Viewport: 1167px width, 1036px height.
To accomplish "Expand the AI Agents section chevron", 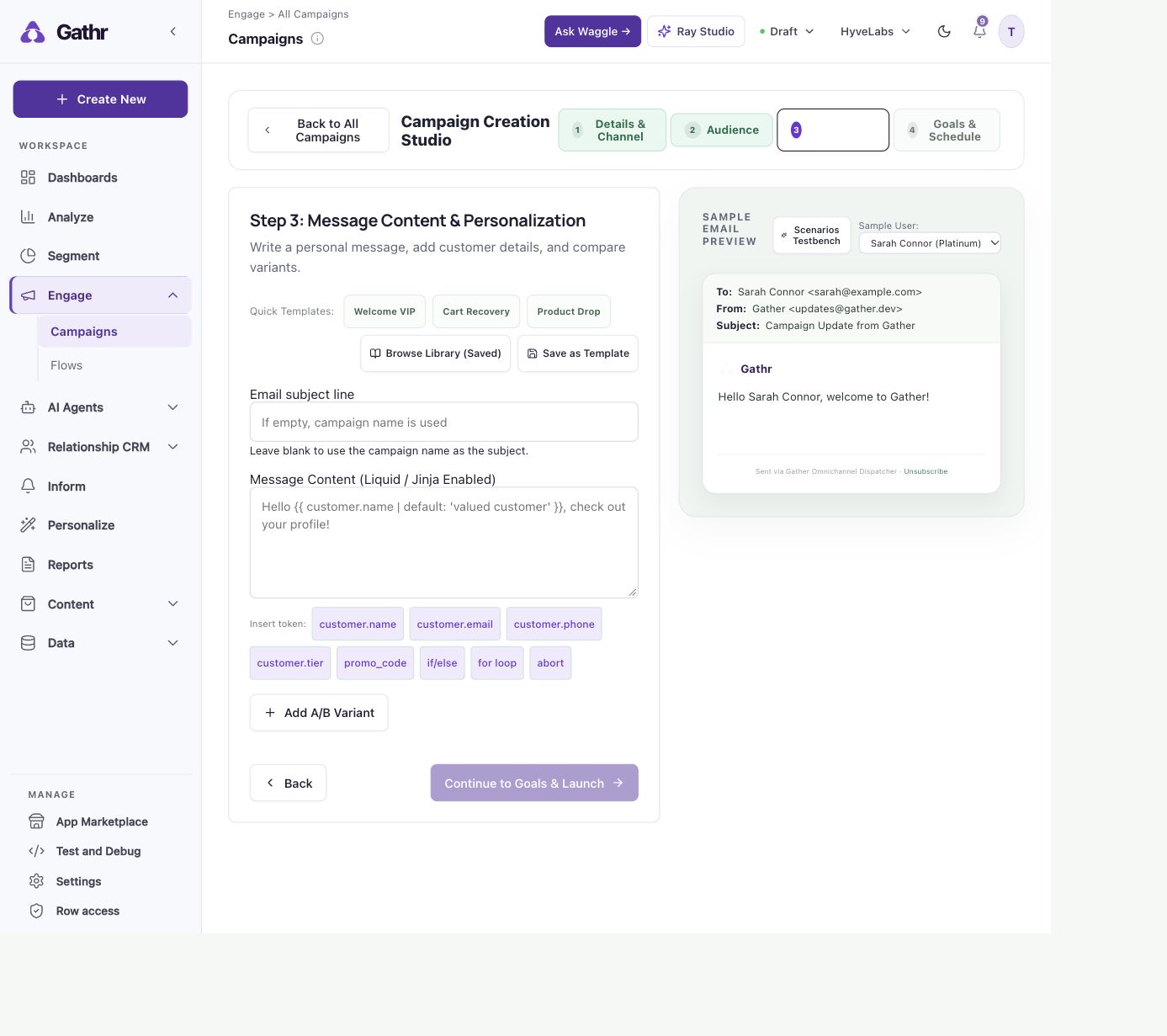I will 173,407.
